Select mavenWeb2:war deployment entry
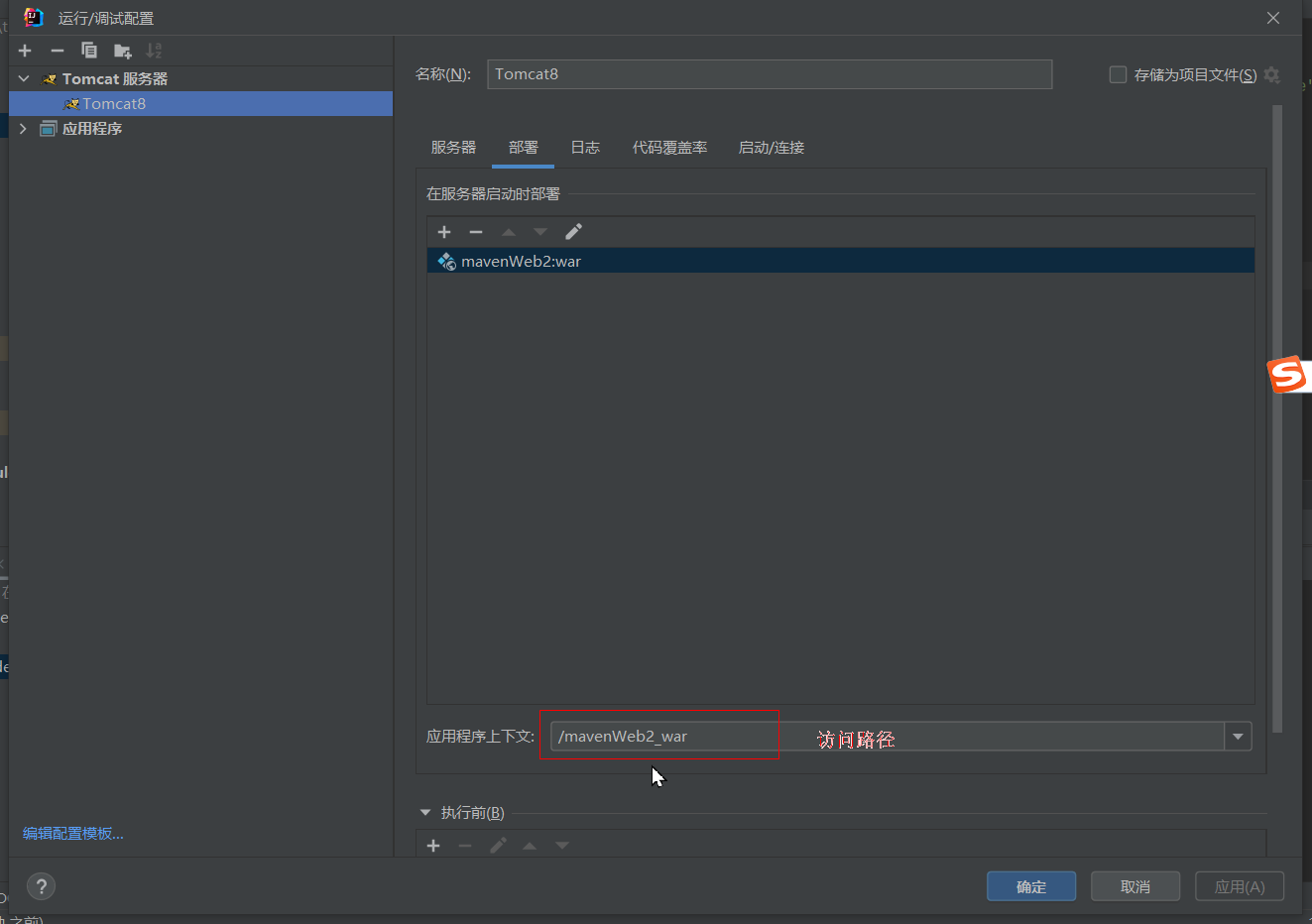1312x924 pixels. (x=841, y=261)
